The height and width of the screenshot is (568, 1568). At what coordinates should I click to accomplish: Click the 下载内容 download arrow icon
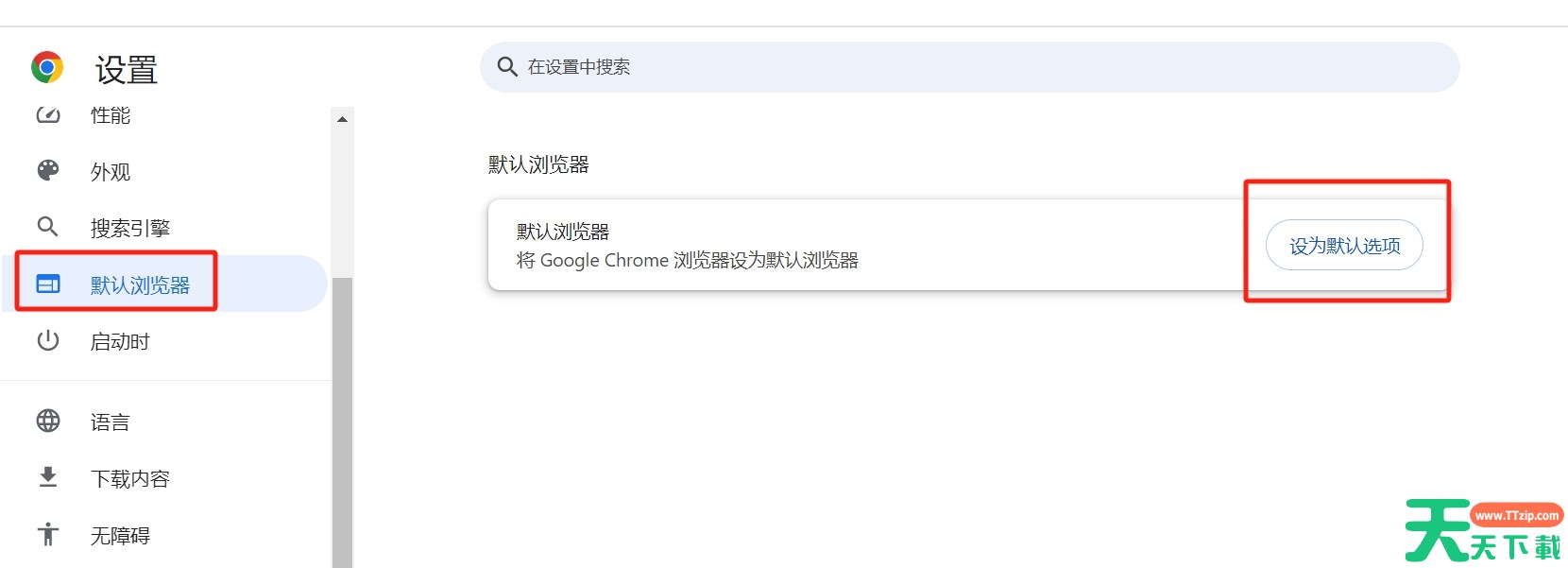(x=48, y=478)
